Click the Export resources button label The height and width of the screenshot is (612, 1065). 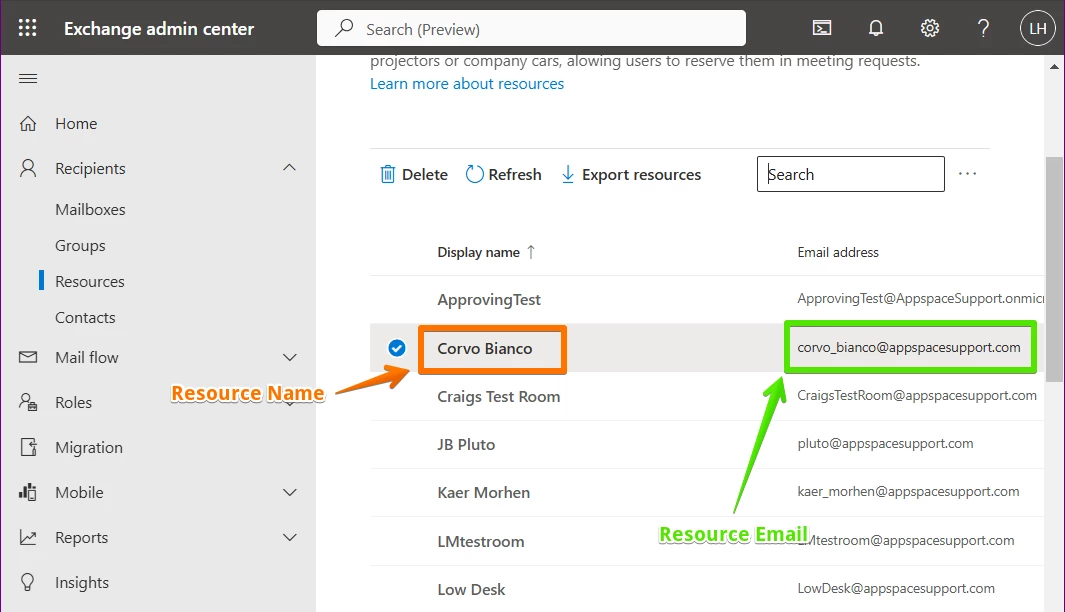[x=641, y=175]
